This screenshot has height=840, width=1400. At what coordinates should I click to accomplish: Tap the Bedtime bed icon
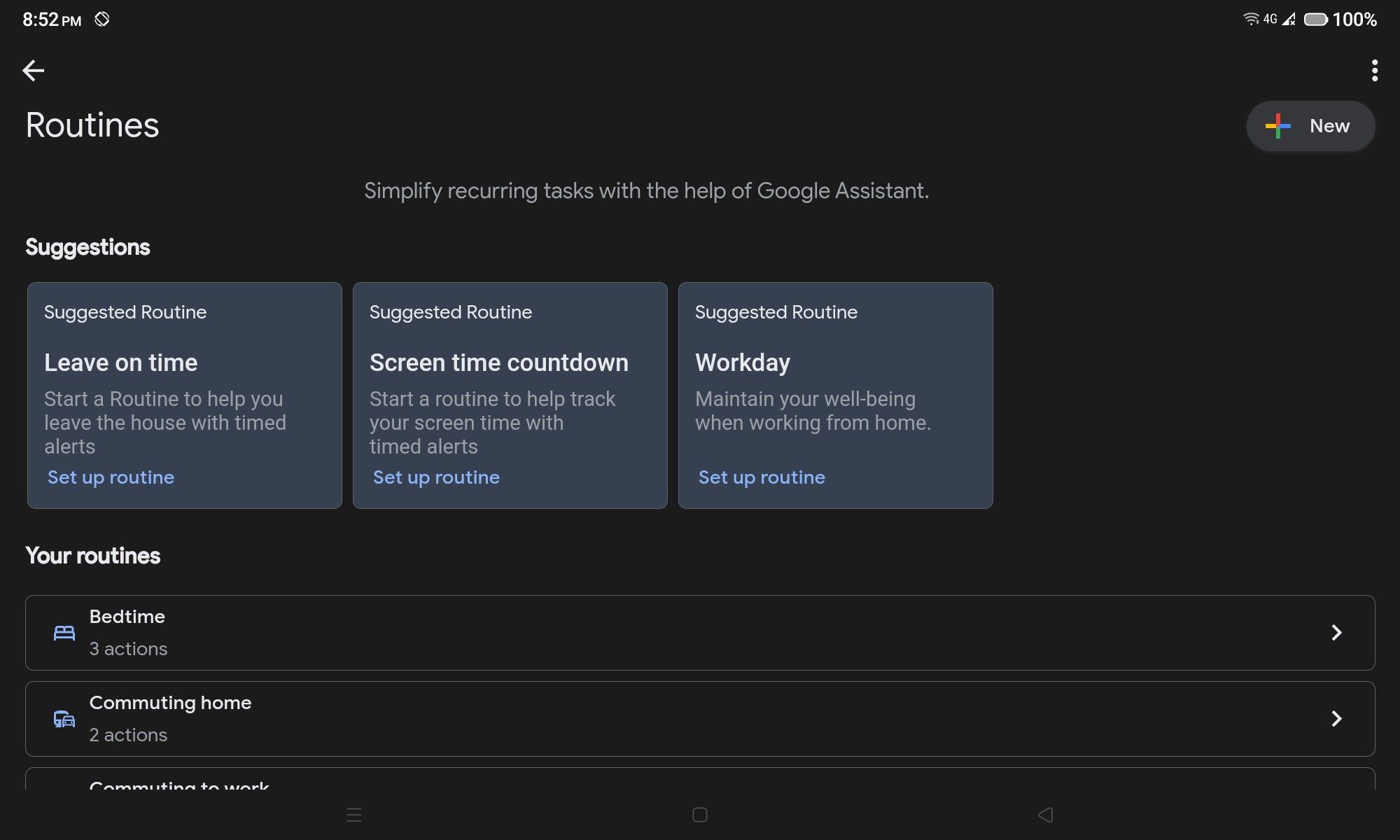(x=64, y=633)
